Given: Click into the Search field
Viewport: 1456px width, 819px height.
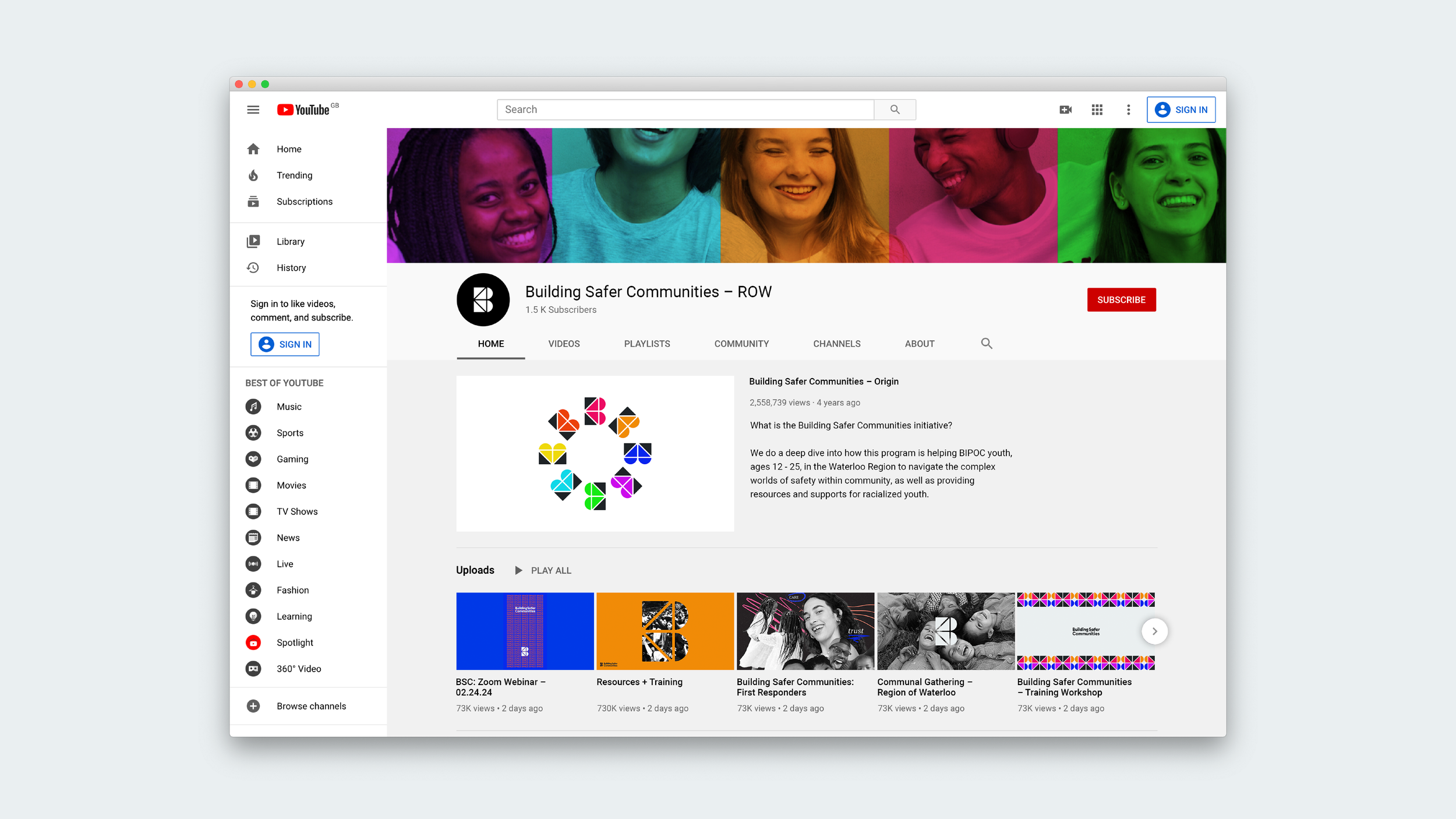Looking at the screenshot, I should coord(685,110).
